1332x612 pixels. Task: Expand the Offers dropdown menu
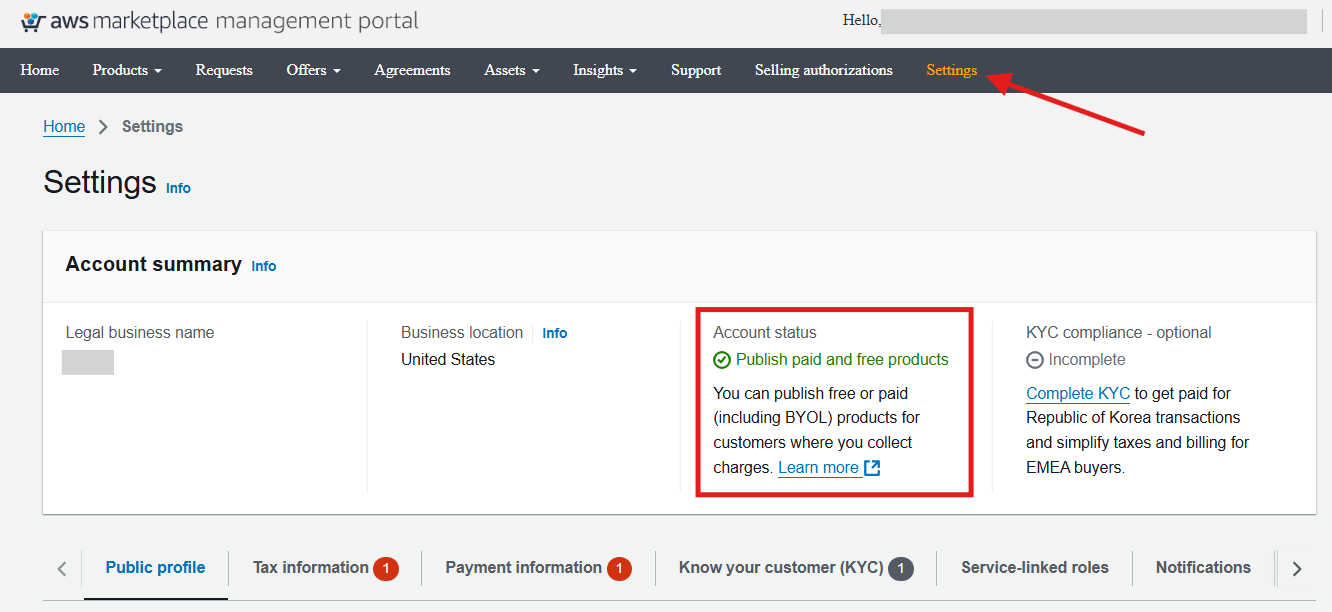(313, 70)
